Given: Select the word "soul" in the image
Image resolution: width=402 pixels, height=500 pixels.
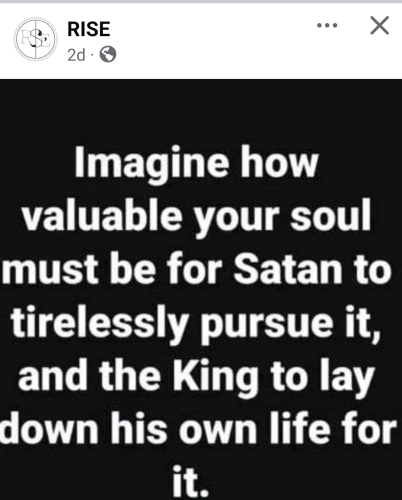Looking at the screenshot, I should click(331, 216).
